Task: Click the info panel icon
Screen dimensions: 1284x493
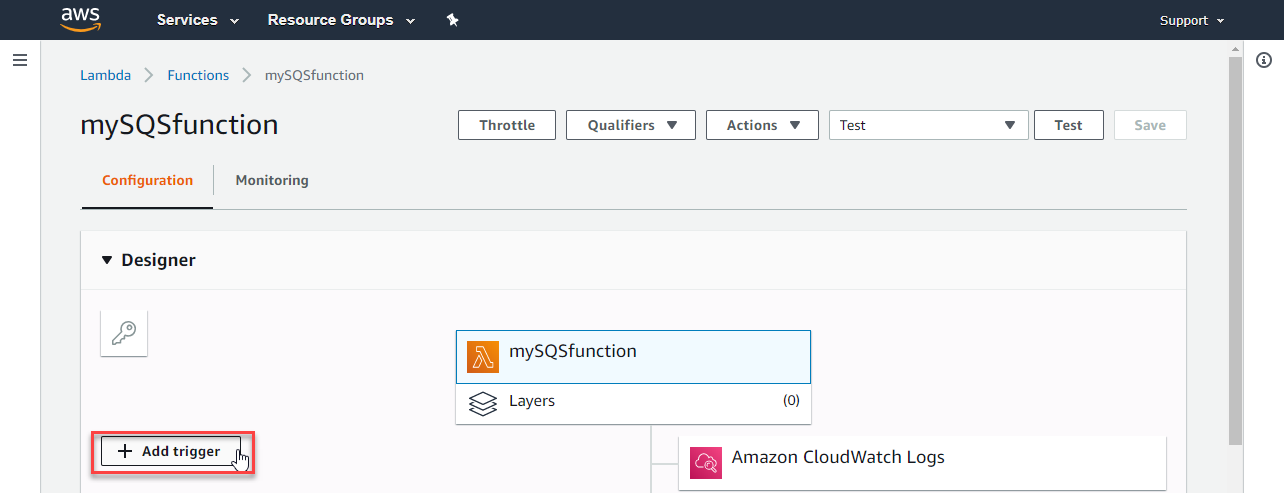Action: pos(1263,61)
